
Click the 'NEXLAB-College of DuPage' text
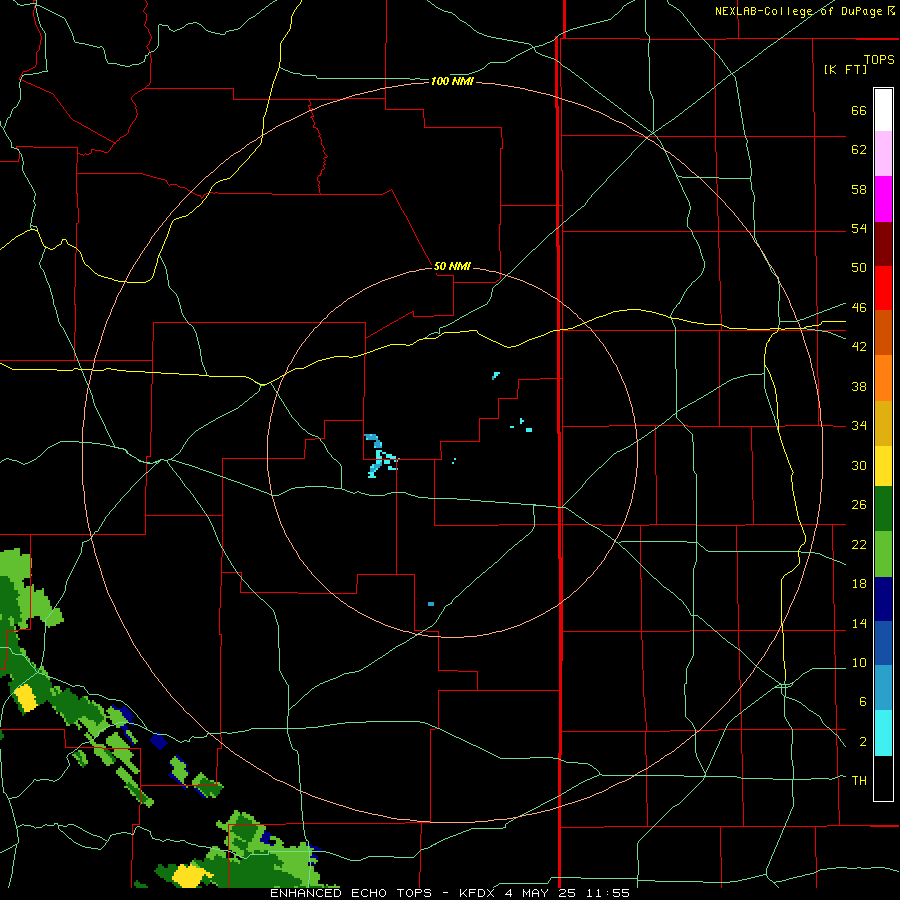pyautogui.click(x=798, y=11)
